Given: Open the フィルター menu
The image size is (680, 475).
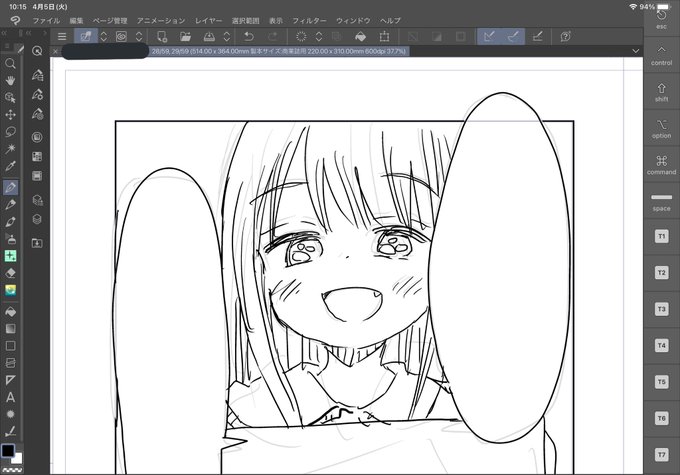Looking at the screenshot, I should (309, 20).
